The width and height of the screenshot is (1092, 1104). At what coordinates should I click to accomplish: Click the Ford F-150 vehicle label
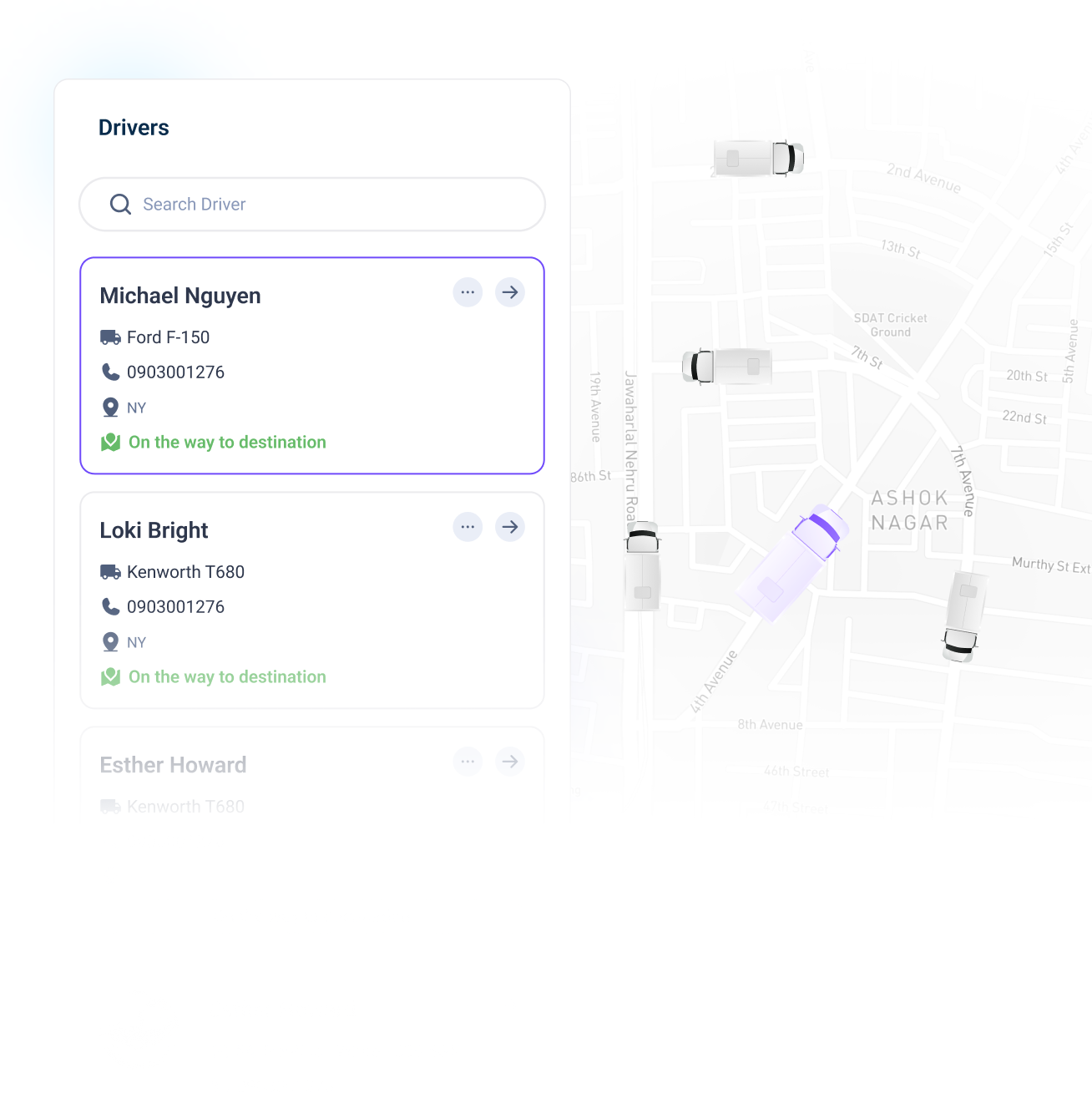click(x=169, y=337)
